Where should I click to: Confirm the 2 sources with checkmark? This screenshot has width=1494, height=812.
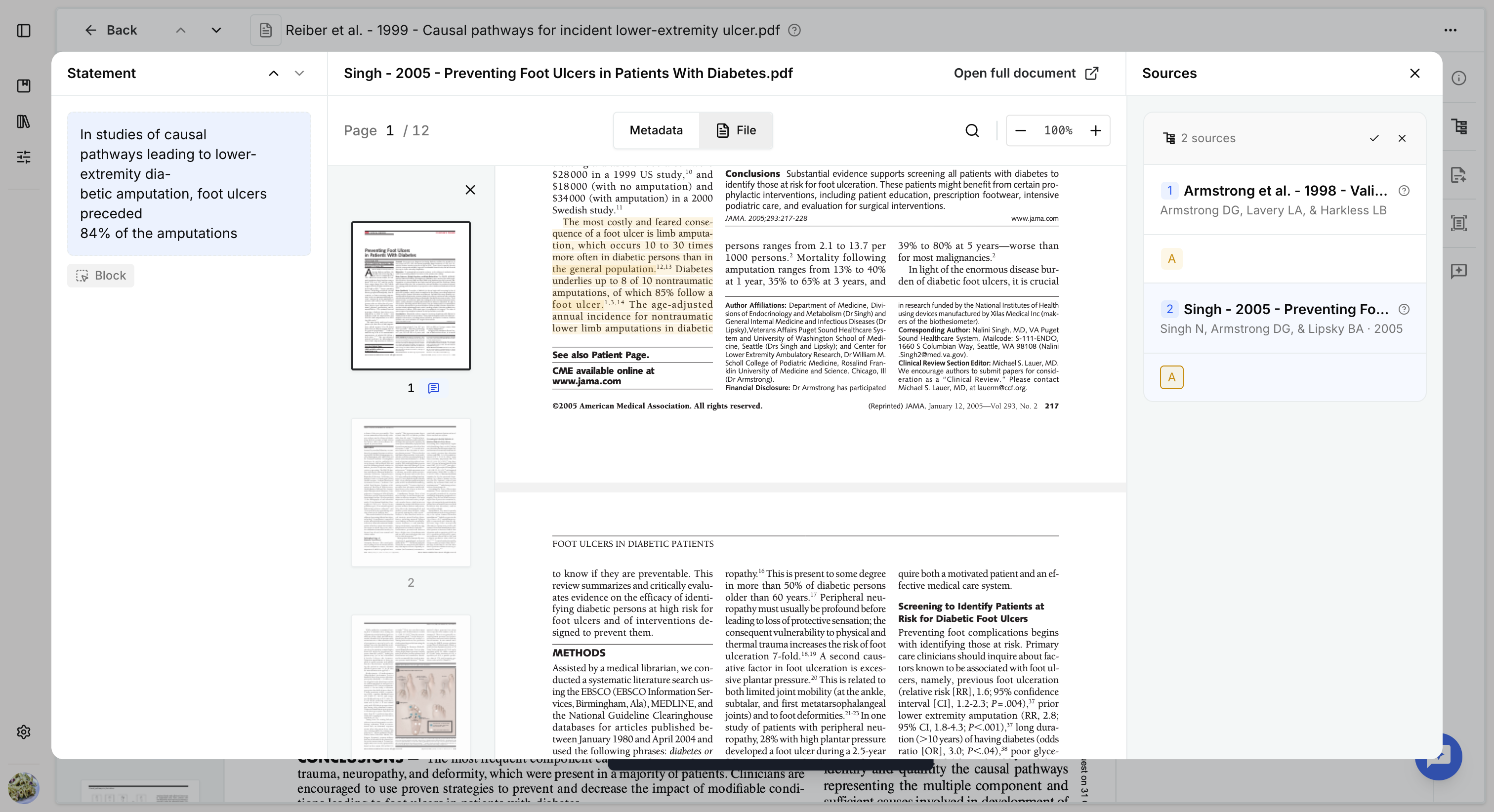pos(1374,138)
